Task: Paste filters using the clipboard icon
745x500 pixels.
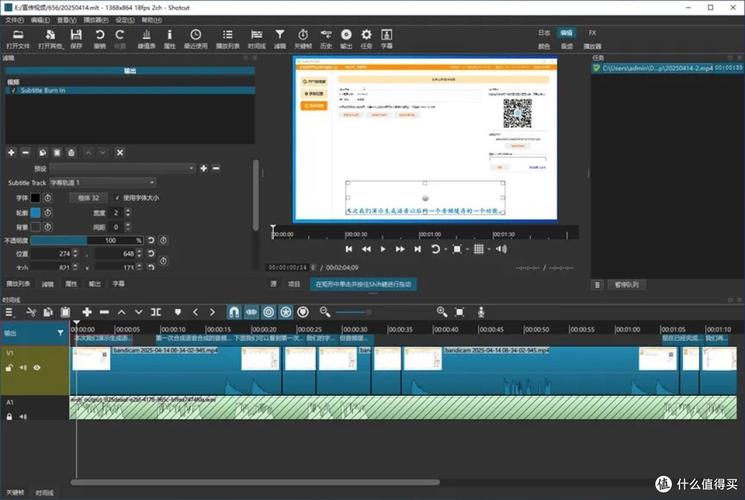Action: tap(57, 153)
